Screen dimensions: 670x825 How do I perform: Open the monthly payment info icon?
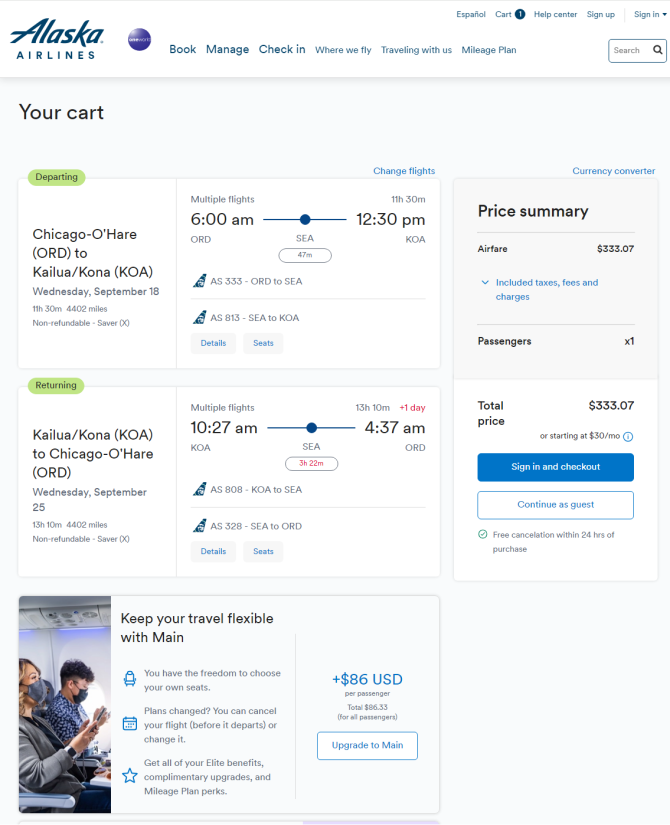click(628, 437)
